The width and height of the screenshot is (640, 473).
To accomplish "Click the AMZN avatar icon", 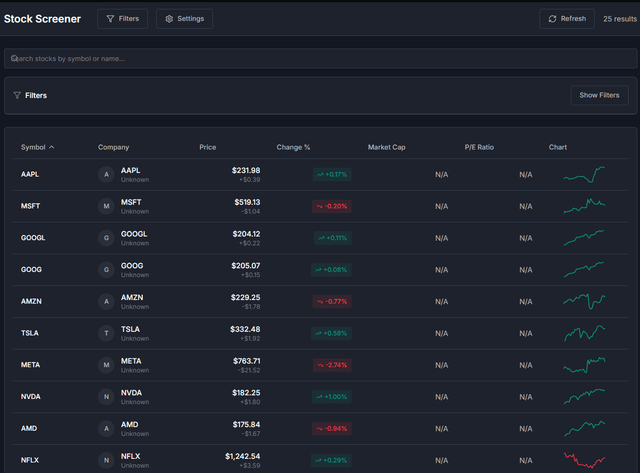I will [106, 302].
